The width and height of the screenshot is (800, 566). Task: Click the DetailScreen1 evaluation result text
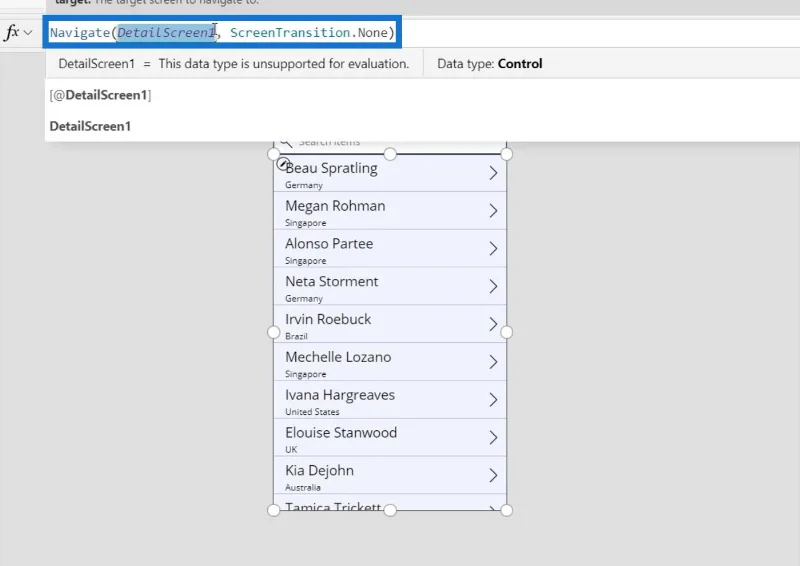coord(234,64)
